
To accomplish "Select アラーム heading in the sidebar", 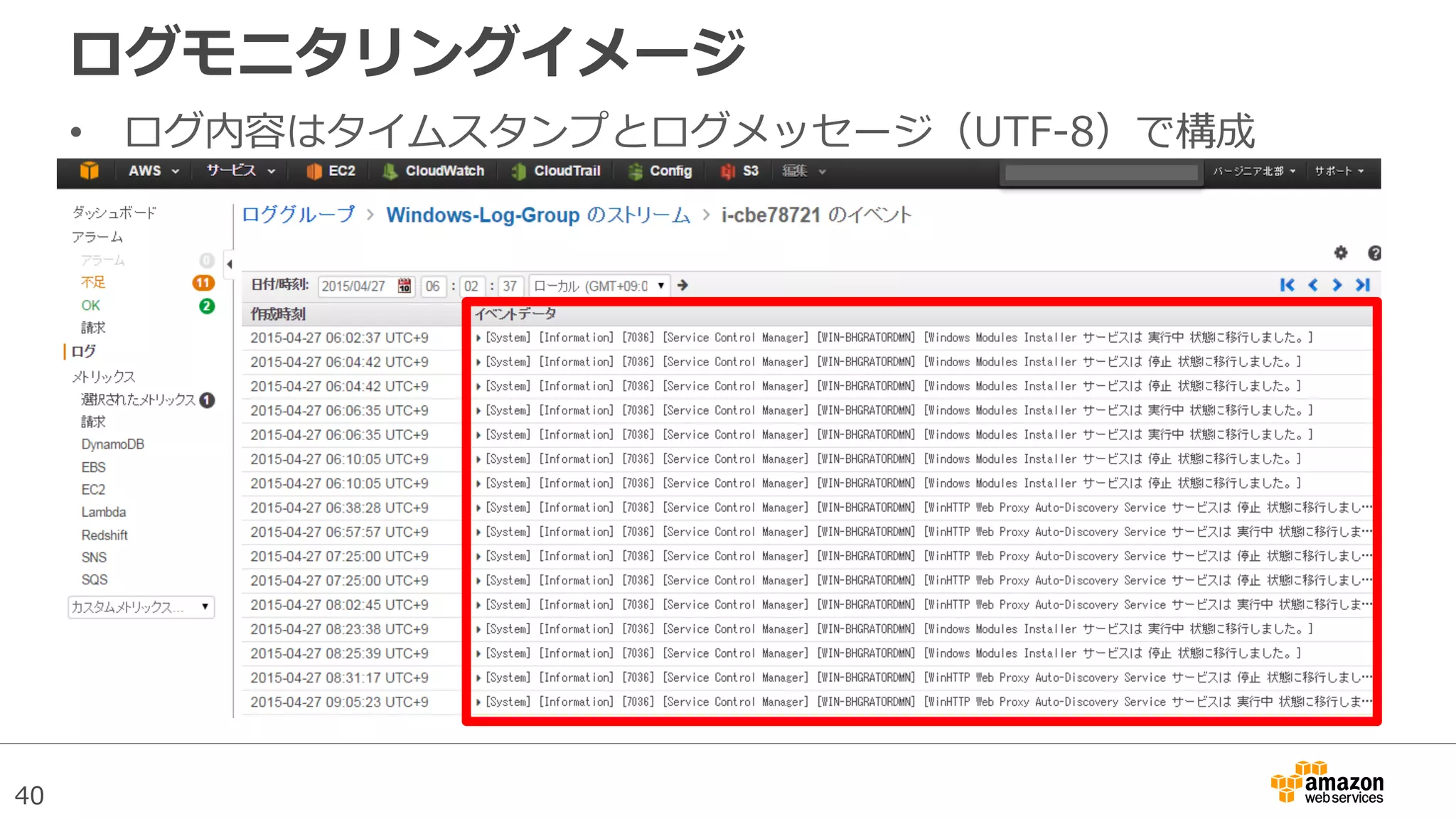I will pos(97,237).
